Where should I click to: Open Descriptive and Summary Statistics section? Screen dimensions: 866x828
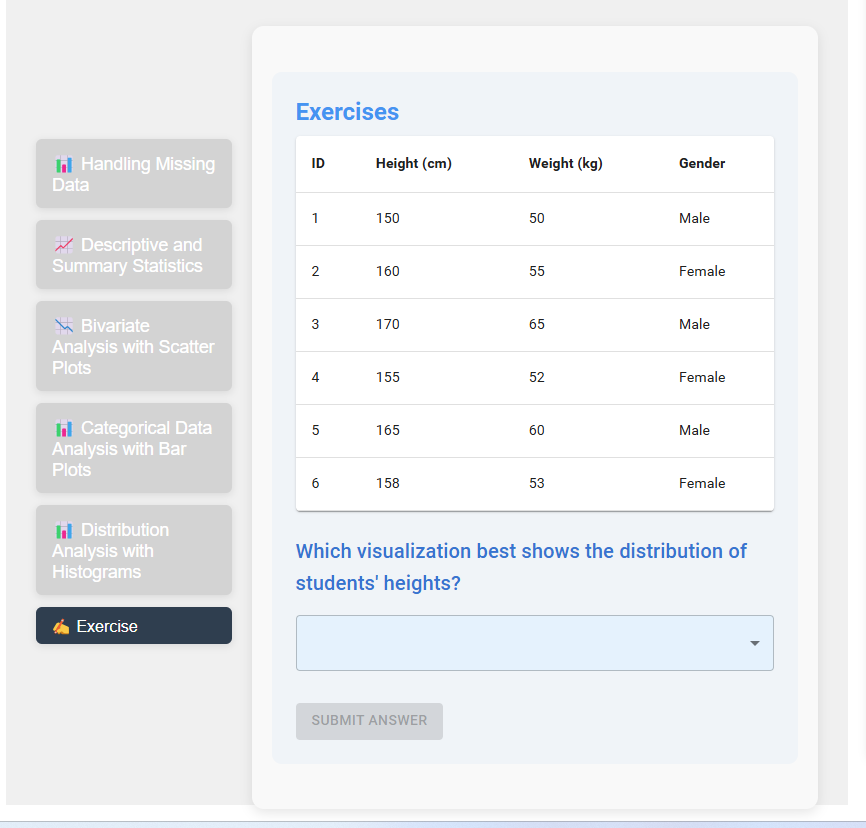pos(134,255)
